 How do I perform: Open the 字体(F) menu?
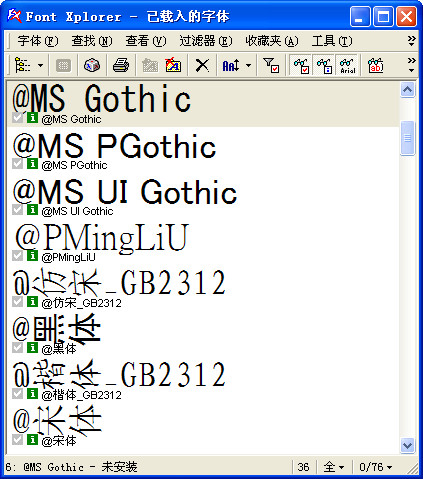(38, 41)
